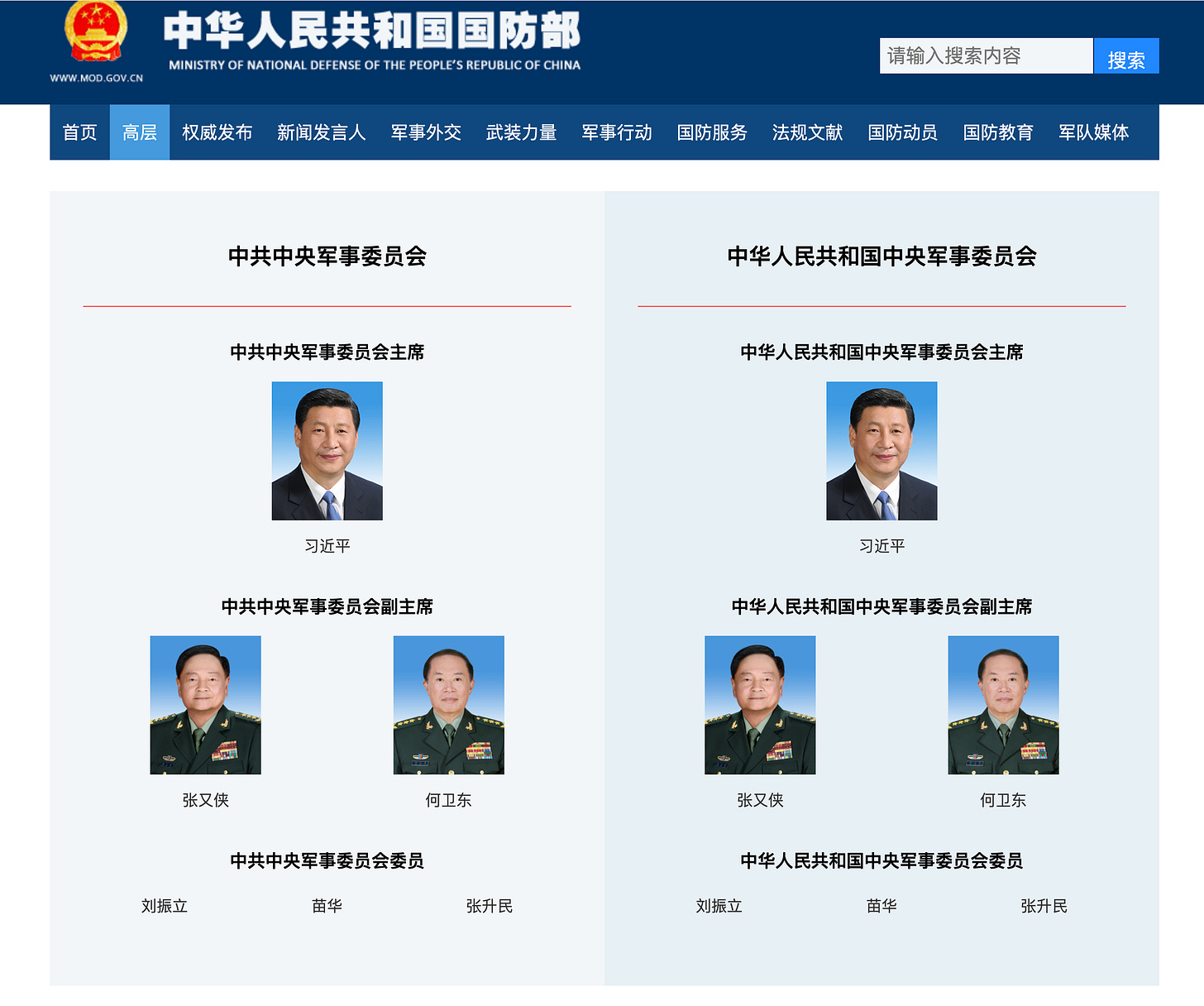Viewport: 1204px width, 1006px height.
Task: Click the national emblem logo
Action: pos(96,31)
